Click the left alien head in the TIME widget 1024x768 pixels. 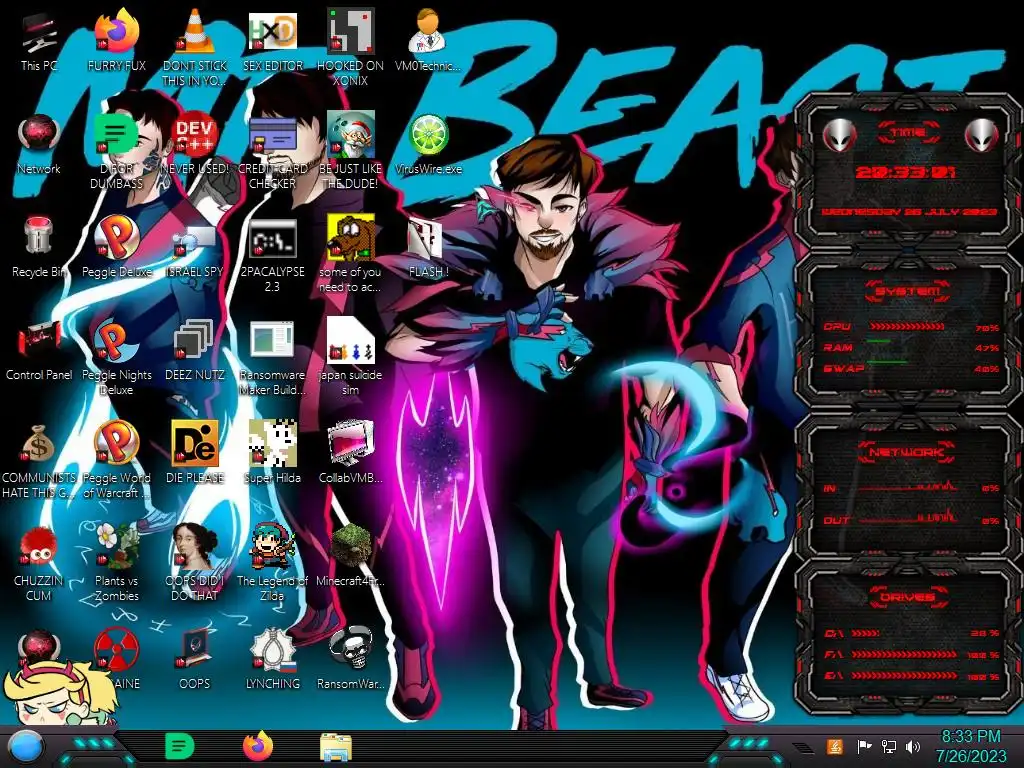[x=839, y=136]
